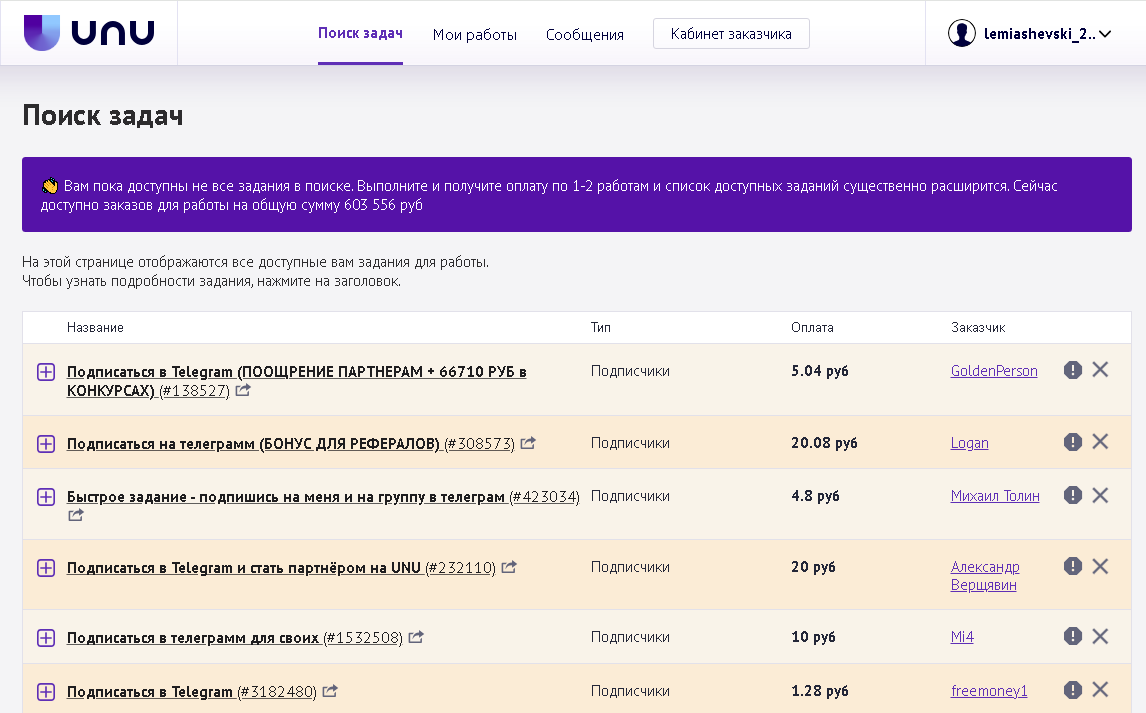This screenshot has width=1146, height=713.
Task: Open task Подписаться на телеграмм (БОНУС ДЛЯ РЕФЕРАЛОВ)
Action: tap(290, 444)
